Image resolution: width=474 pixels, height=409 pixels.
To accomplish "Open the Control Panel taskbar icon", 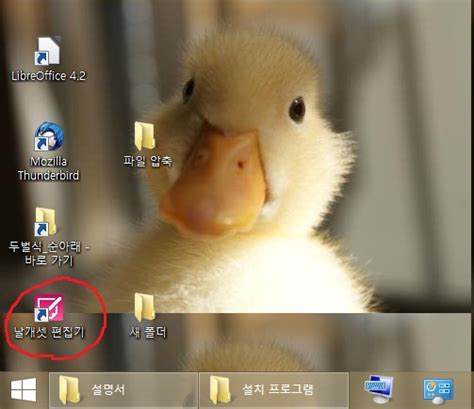I will (x=438, y=390).
